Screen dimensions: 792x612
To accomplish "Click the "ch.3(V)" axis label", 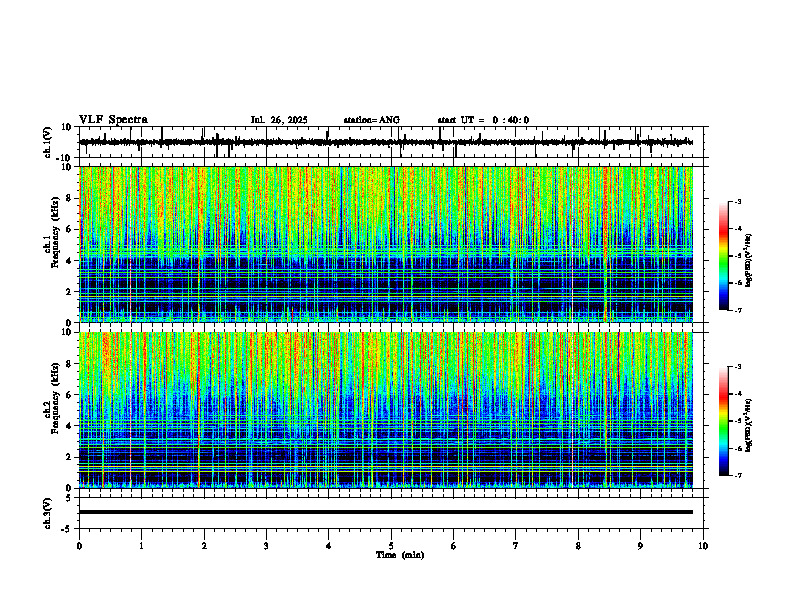I will pos(48,513).
